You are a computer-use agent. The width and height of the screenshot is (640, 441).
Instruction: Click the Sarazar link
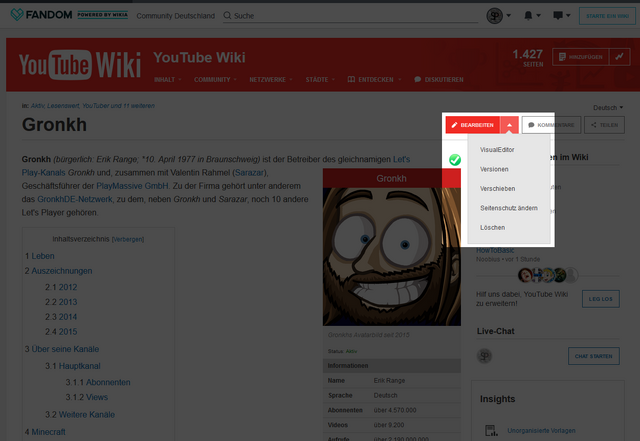249,173
